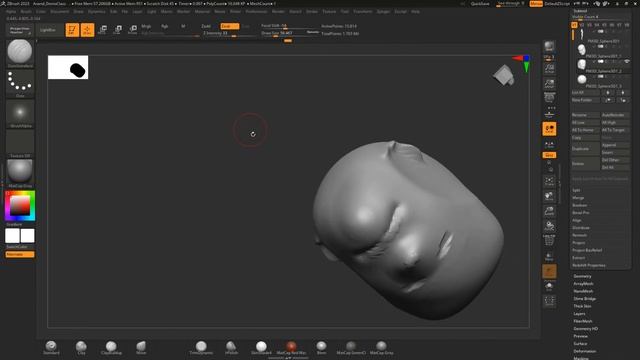Toggle the orange Qxyz button
Screen dimensions: 640x360
tap(549, 155)
